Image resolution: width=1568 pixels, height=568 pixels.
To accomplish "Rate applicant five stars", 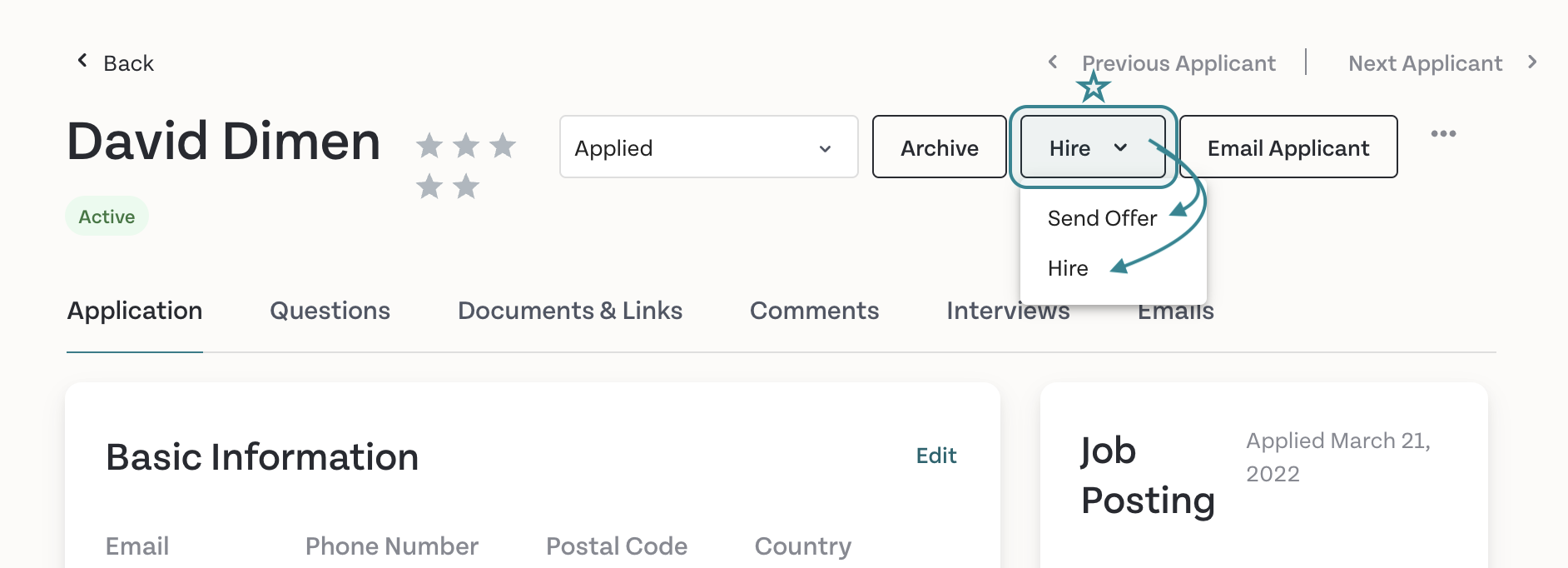I will 466,186.
